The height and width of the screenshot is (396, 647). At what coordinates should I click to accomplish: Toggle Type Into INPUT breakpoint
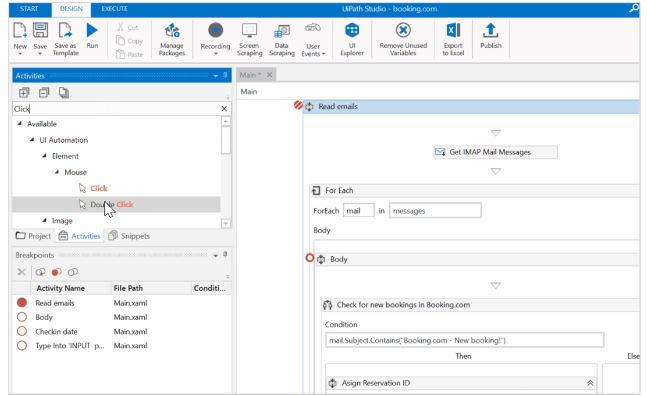21,345
